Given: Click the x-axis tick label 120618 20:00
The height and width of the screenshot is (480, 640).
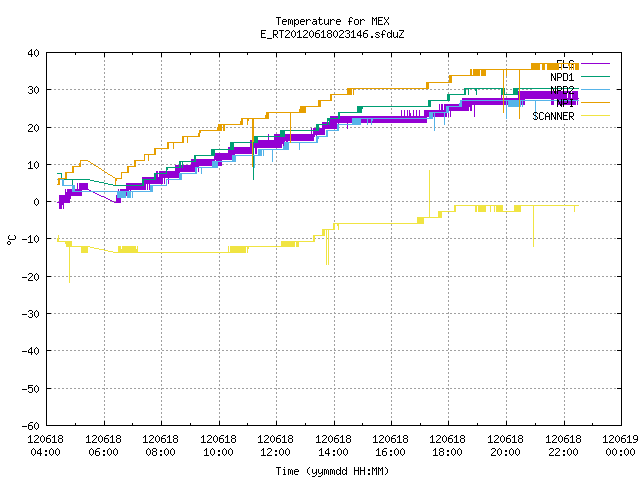Looking at the screenshot, I should (x=506, y=446).
